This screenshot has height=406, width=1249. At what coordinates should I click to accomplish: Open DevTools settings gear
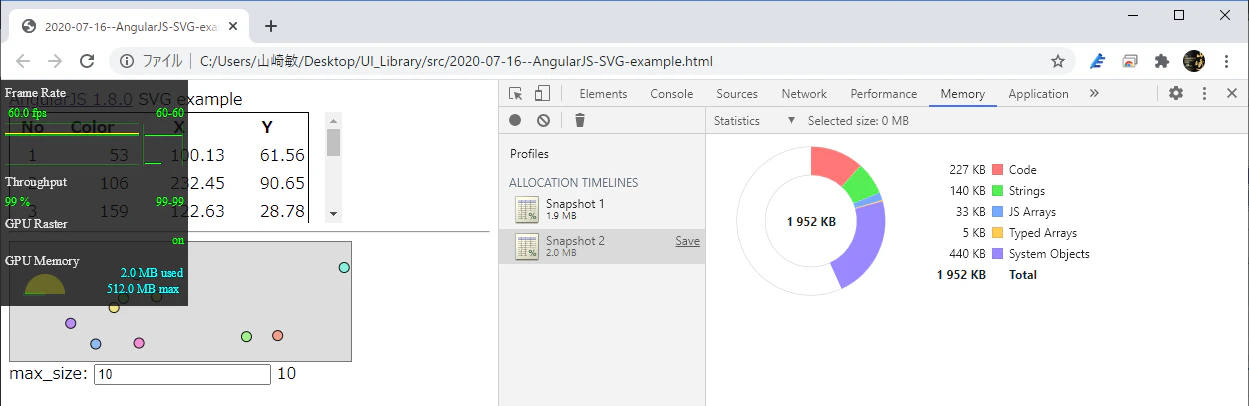tap(1176, 93)
